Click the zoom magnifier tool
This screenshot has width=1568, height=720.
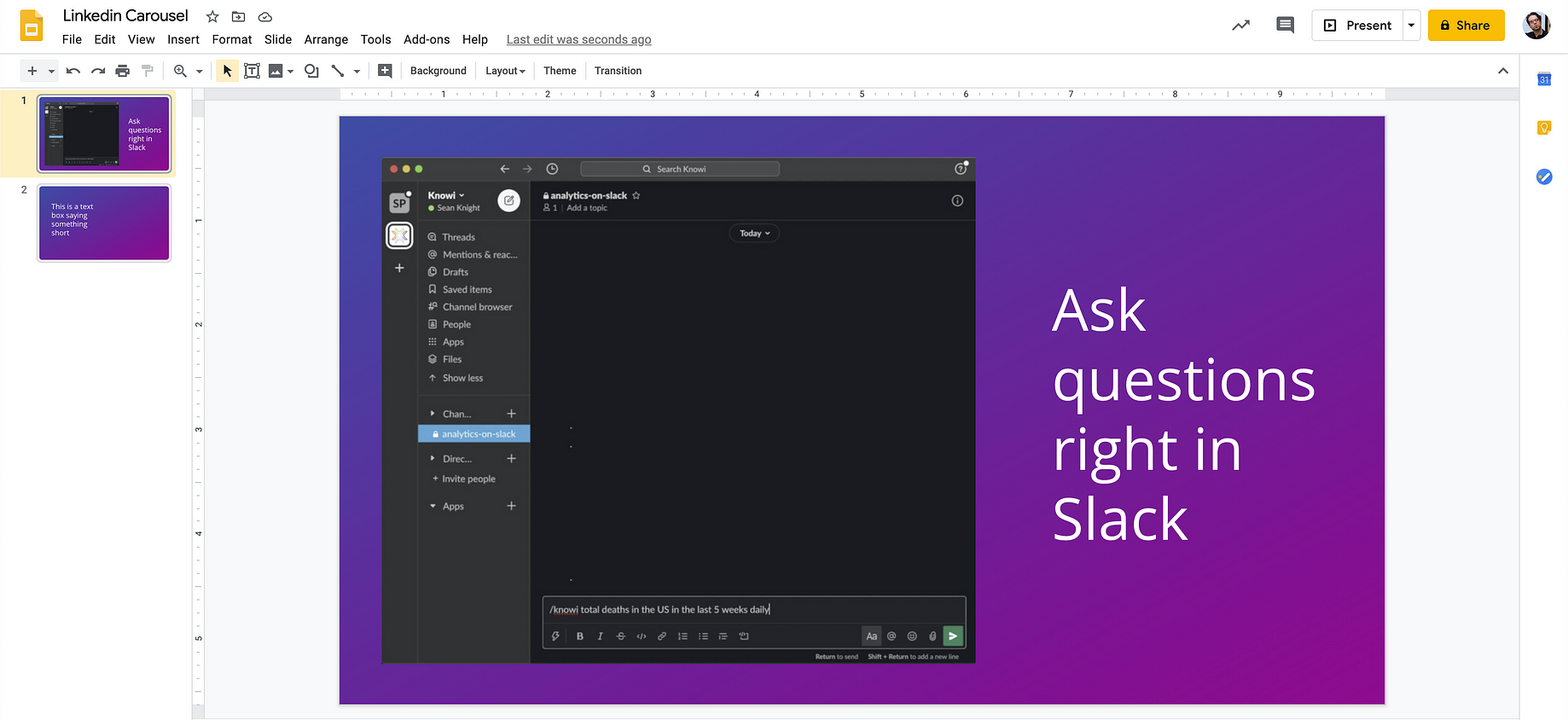click(180, 71)
